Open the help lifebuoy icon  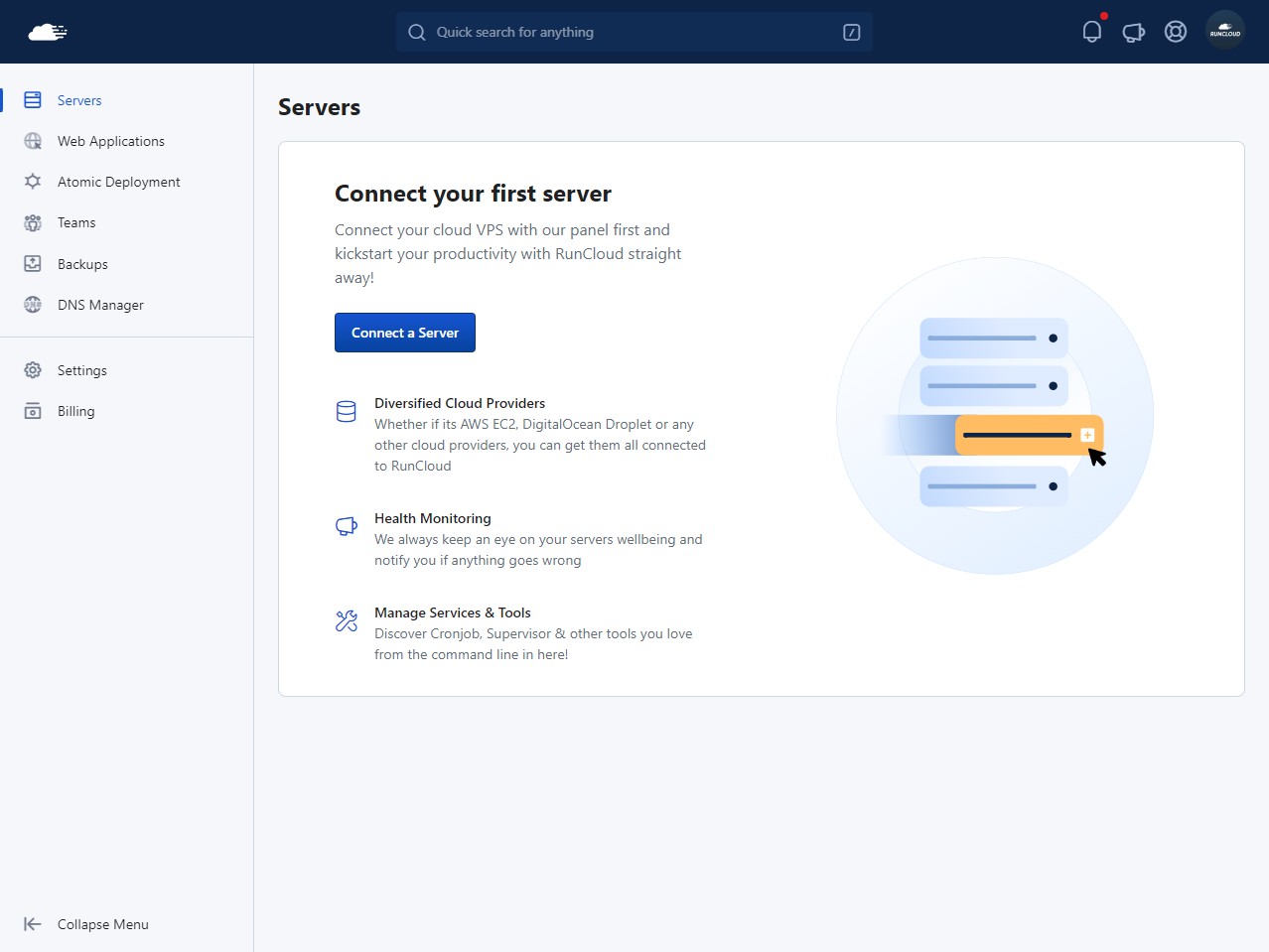tap(1175, 32)
